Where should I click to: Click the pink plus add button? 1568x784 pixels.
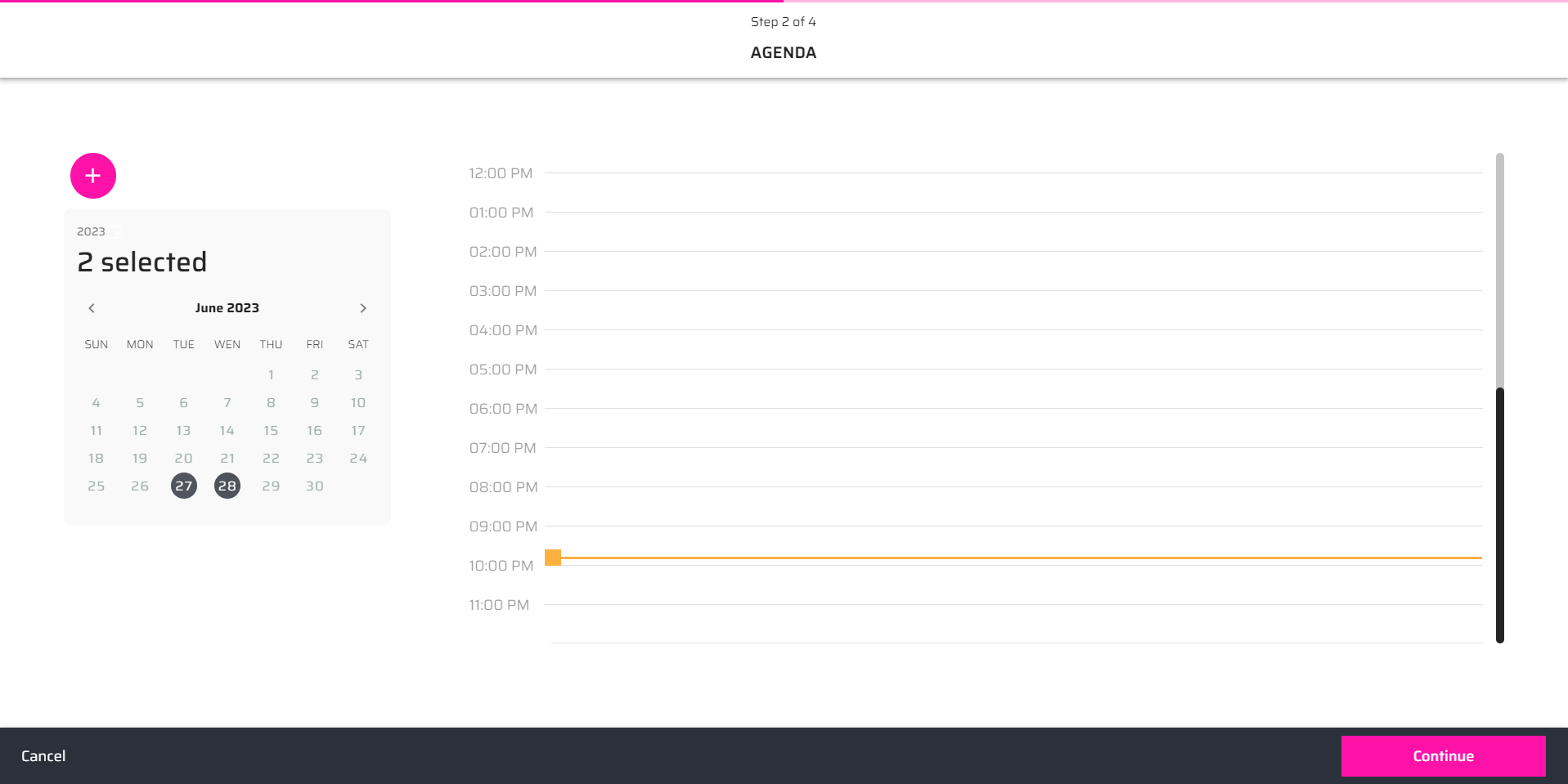pyautogui.click(x=93, y=176)
